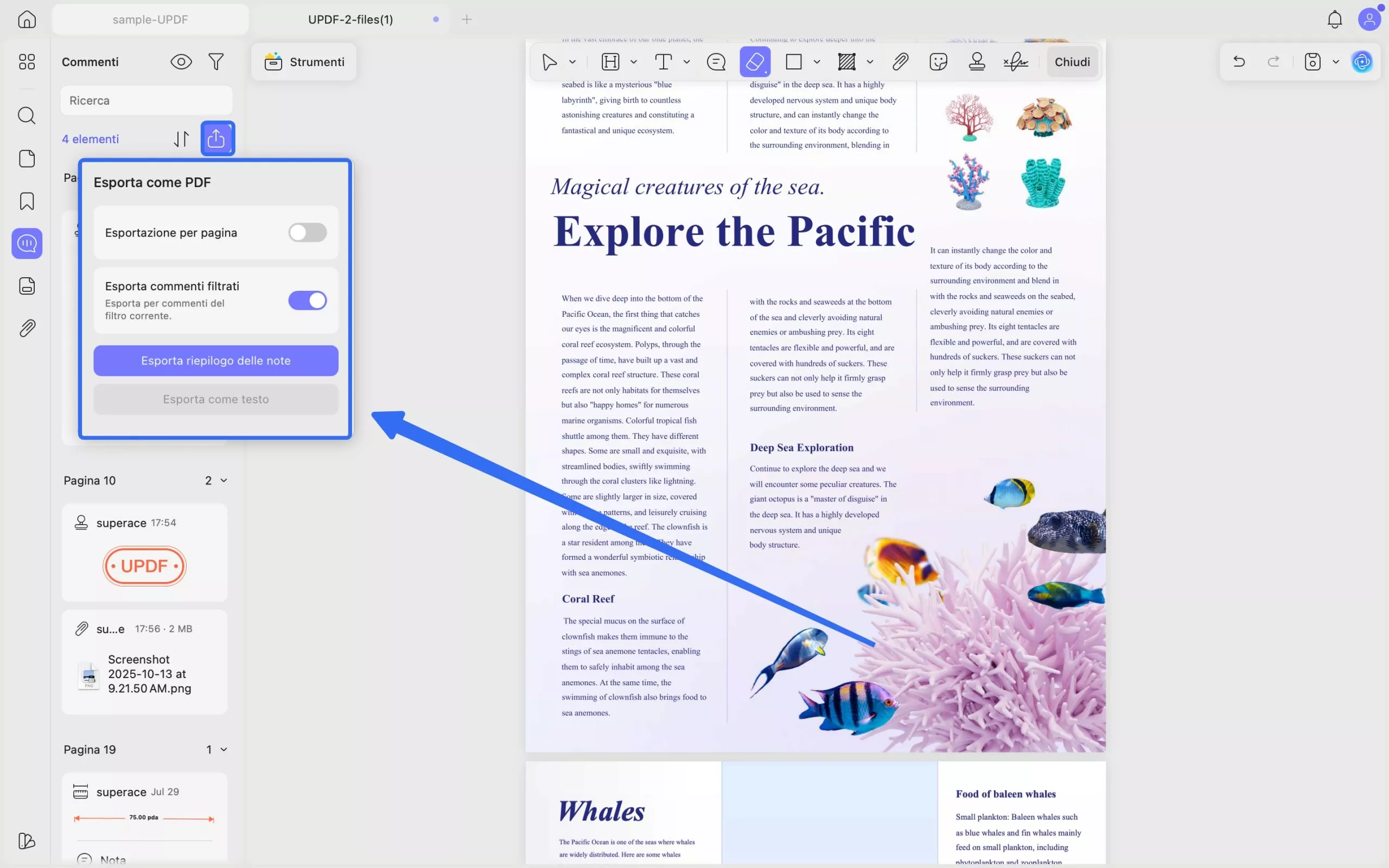Open the filter comments funnel icon

tap(216, 61)
